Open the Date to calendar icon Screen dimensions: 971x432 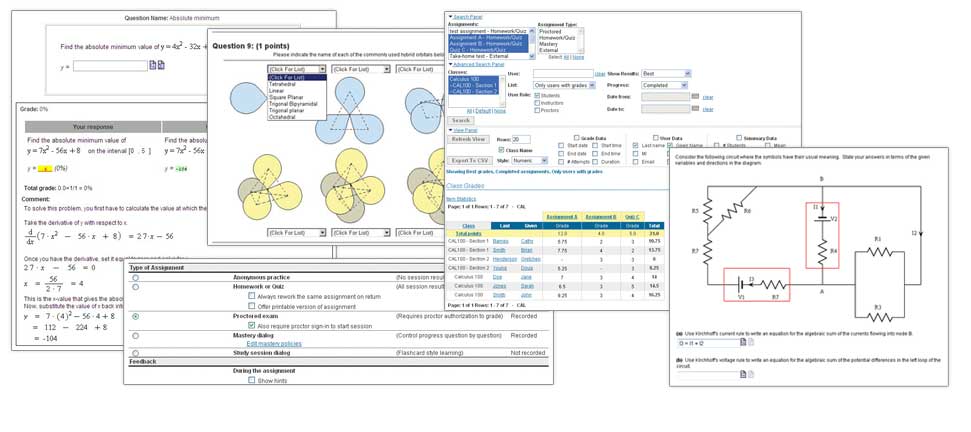(695, 108)
